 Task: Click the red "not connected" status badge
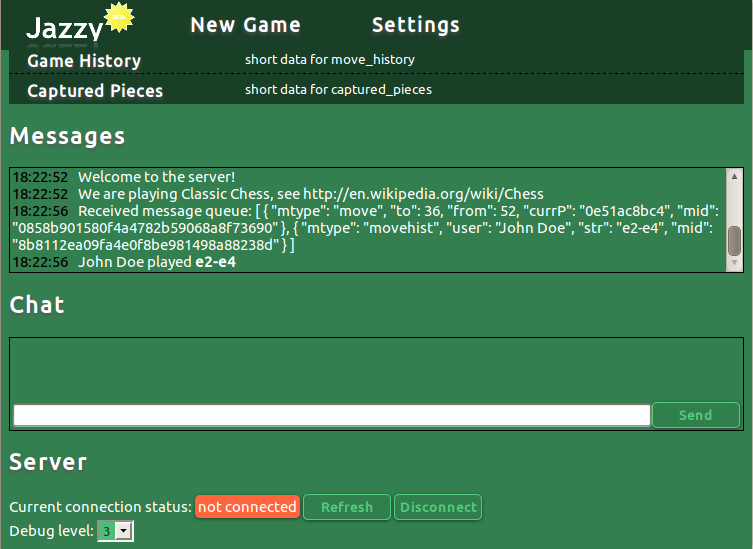point(247,507)
